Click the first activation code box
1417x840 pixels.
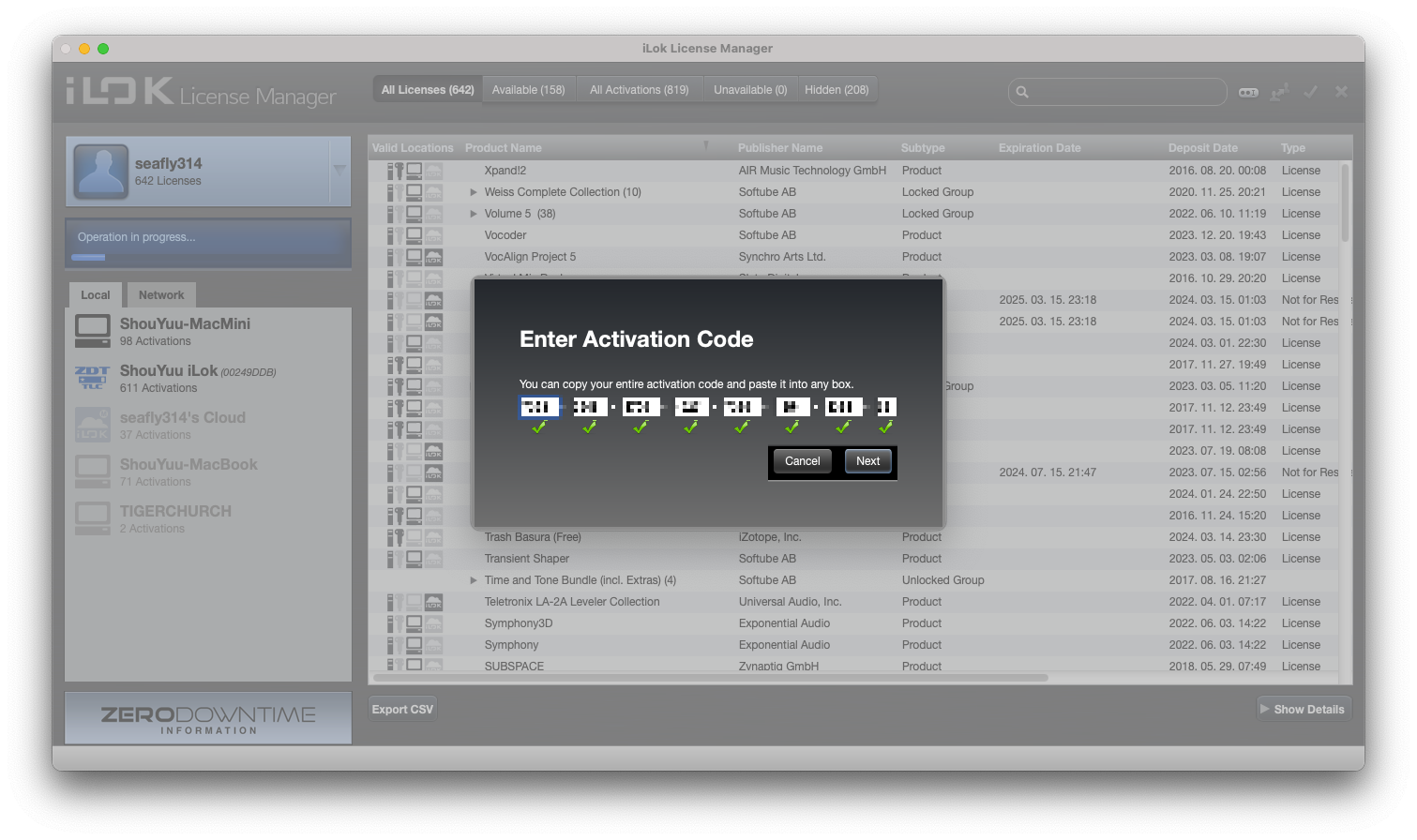538,407
